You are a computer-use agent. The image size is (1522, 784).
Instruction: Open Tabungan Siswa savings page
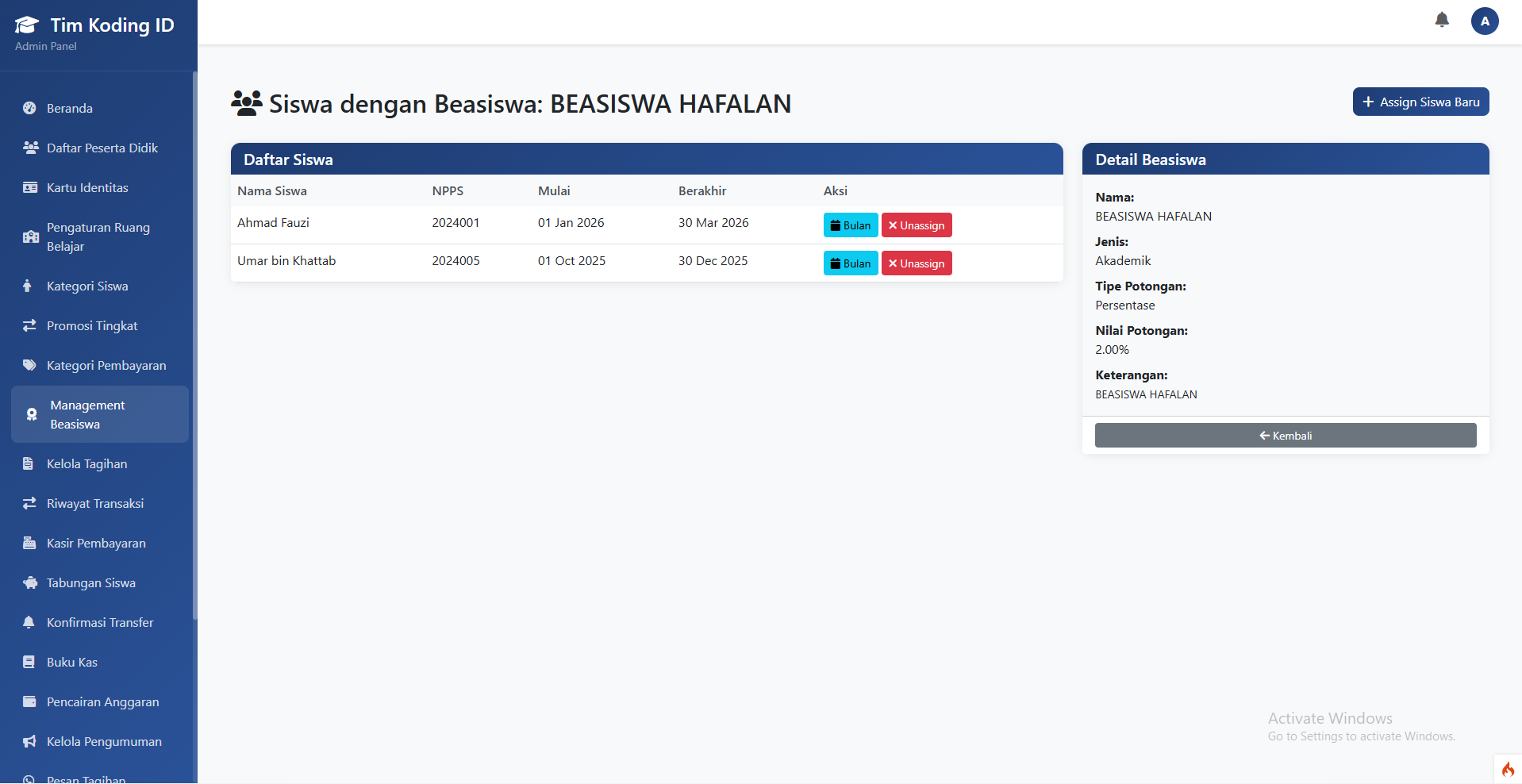click(90, 582)
